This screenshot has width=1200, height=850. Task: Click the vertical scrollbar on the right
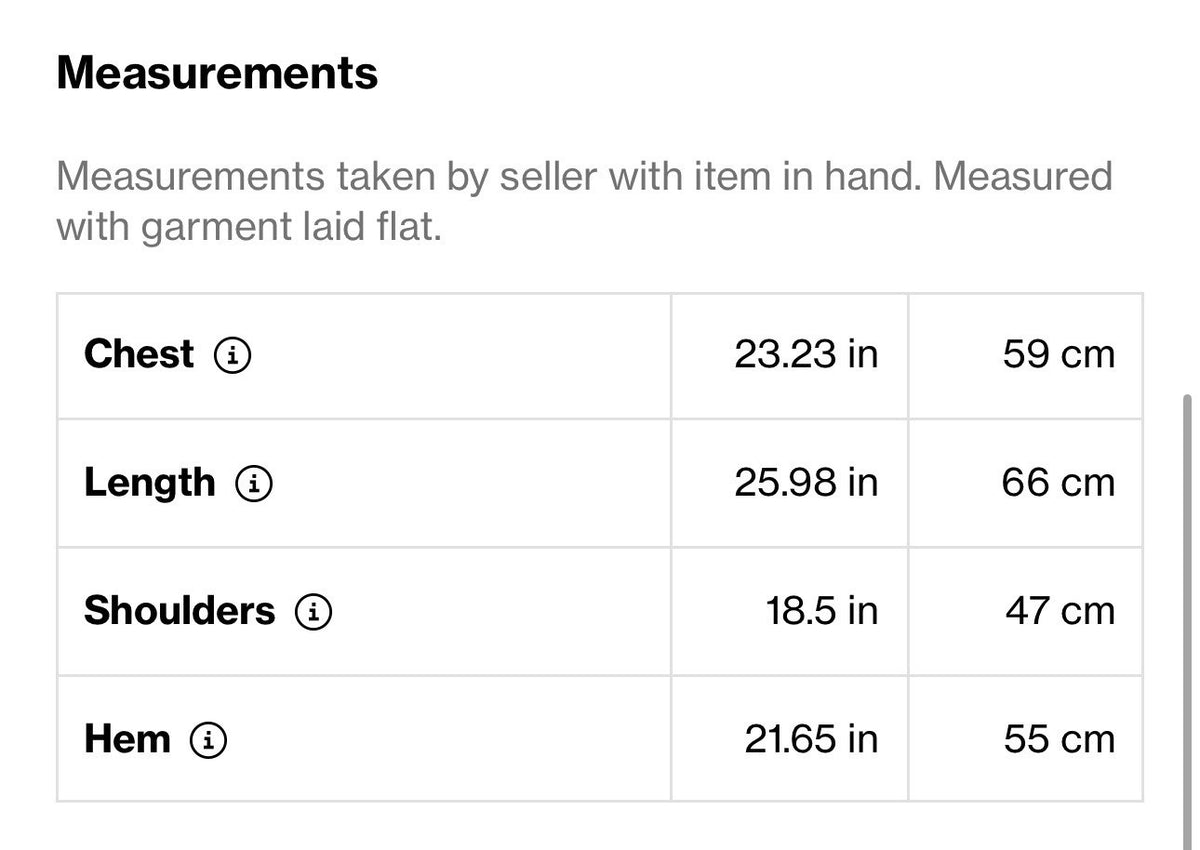click(x=1188, y=620)
